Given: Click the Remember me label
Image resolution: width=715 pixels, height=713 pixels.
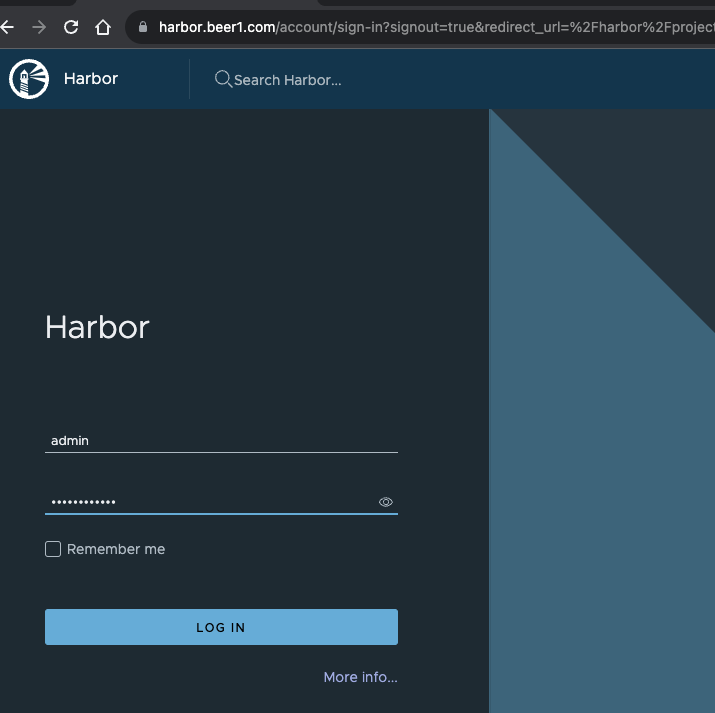Looking at the screenshot, I should pyautogui.click(x=116, y=549).
